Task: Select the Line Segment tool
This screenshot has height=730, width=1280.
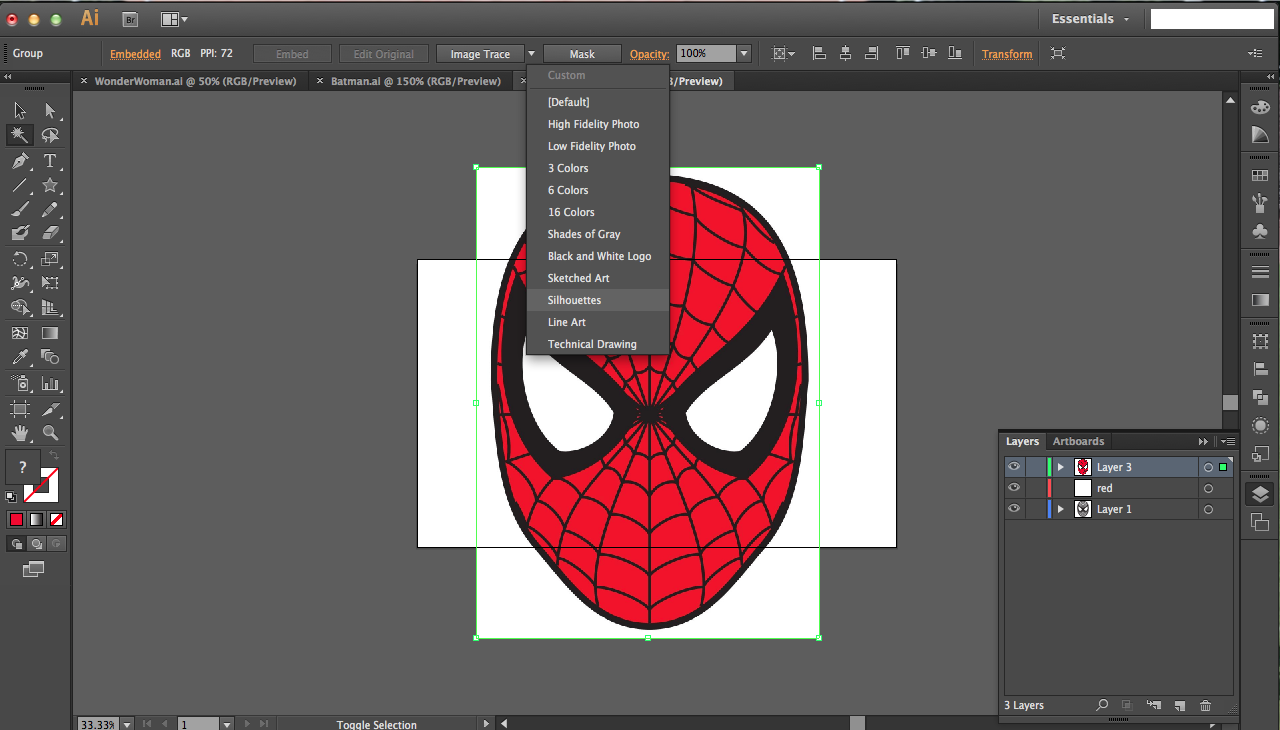Action: pos(20,185)
